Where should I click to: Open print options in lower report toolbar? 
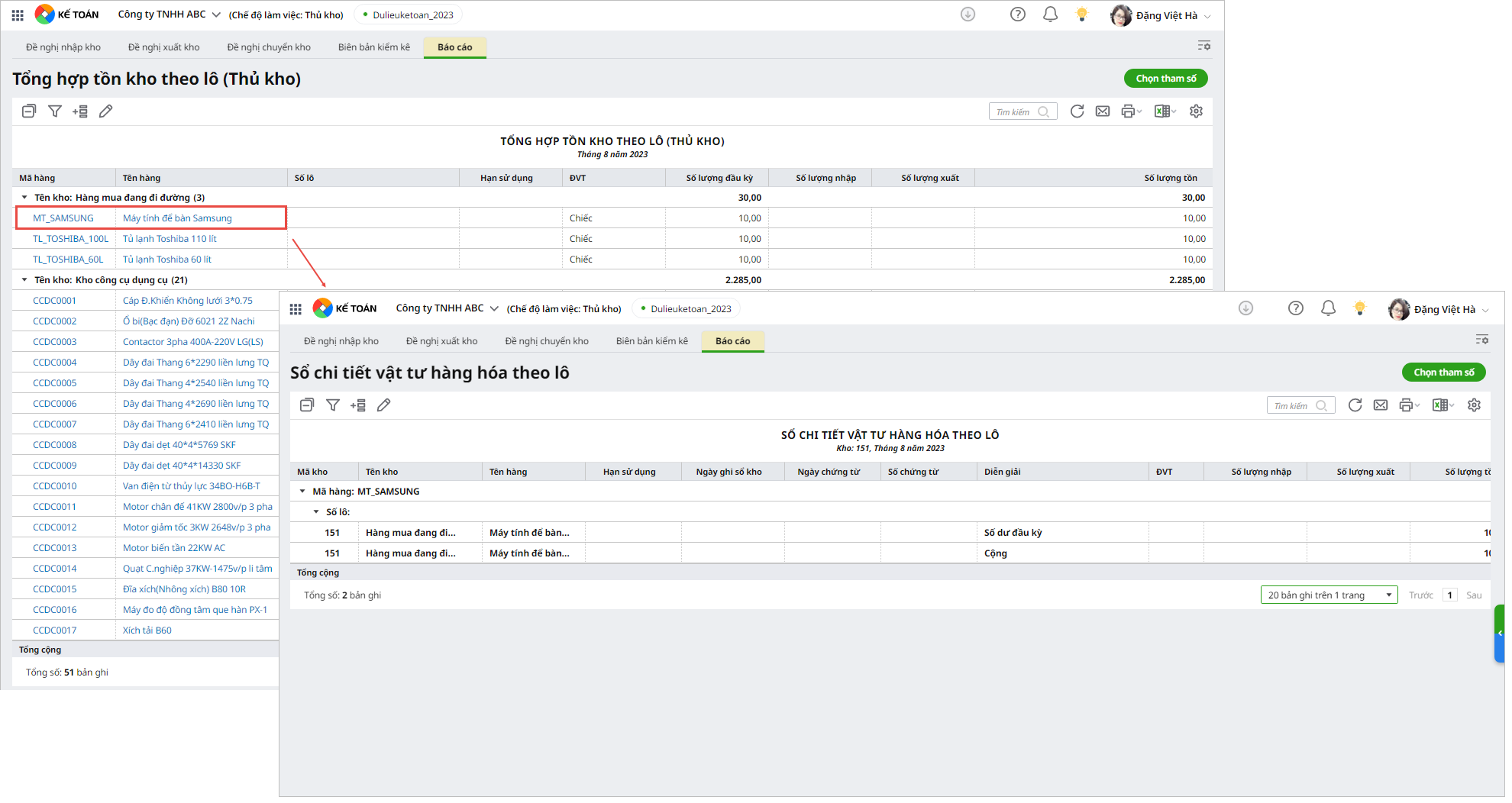(1407, 405)
